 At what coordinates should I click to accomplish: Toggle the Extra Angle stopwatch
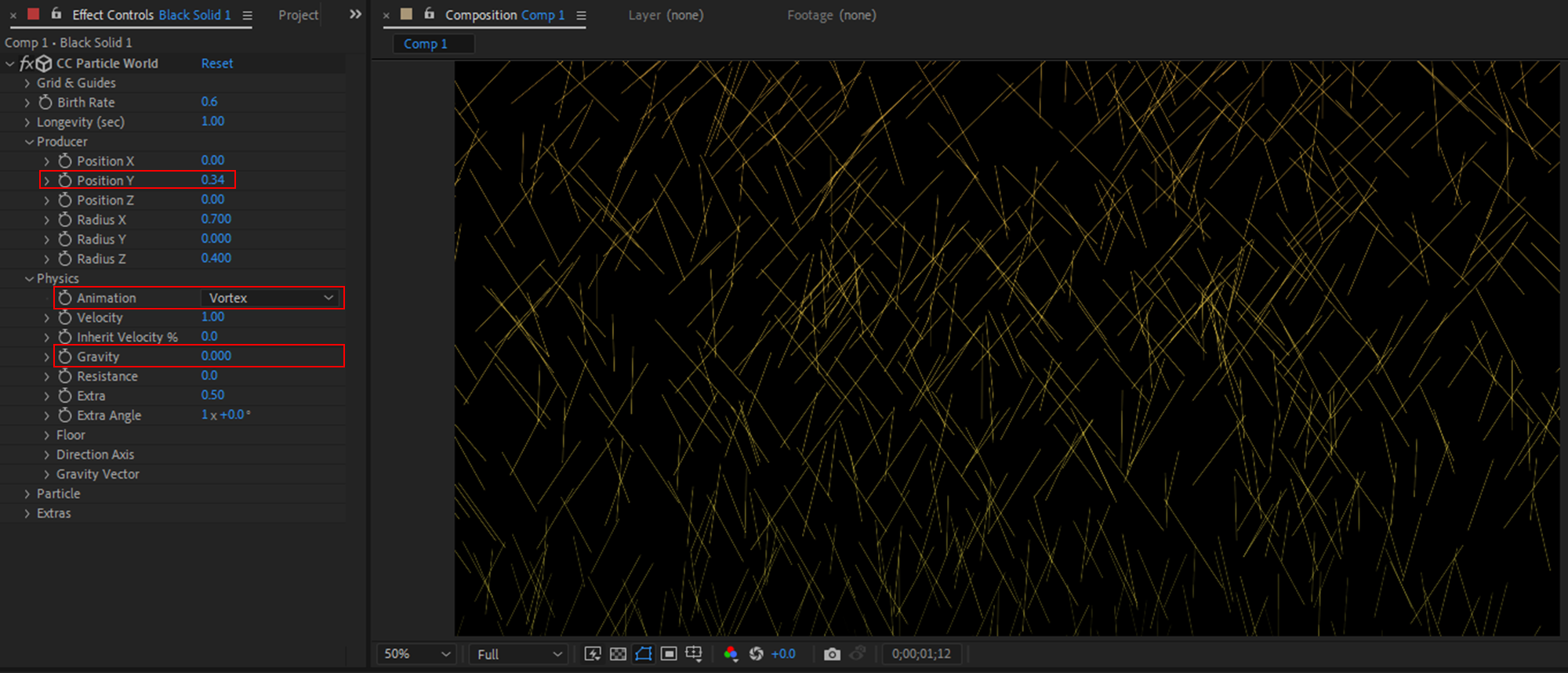65,415
